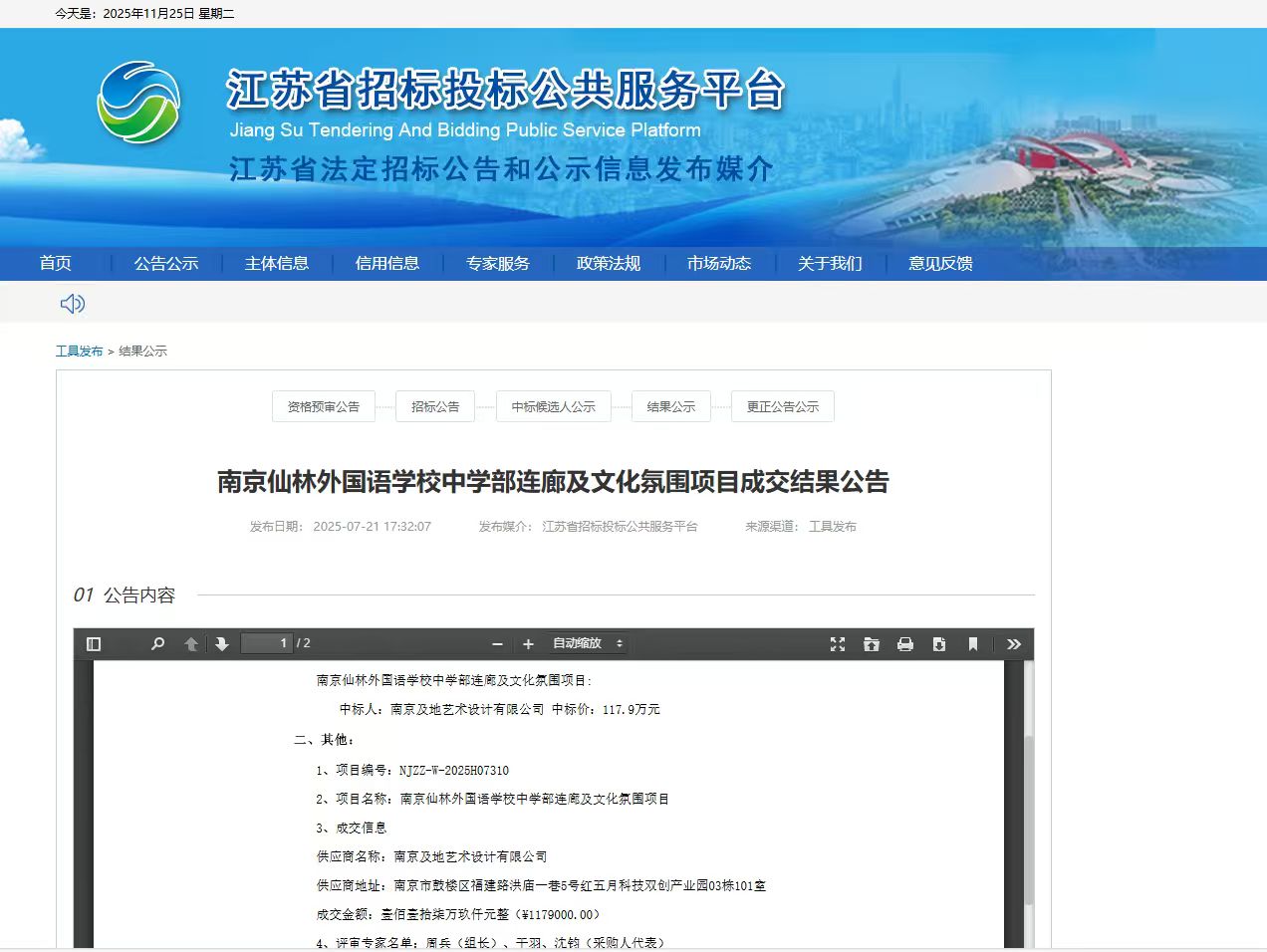Image resolution: width=1267 pixels, height=952 pixels.
Task: Open the 公告公示 menu
Action: pos(166,264)
